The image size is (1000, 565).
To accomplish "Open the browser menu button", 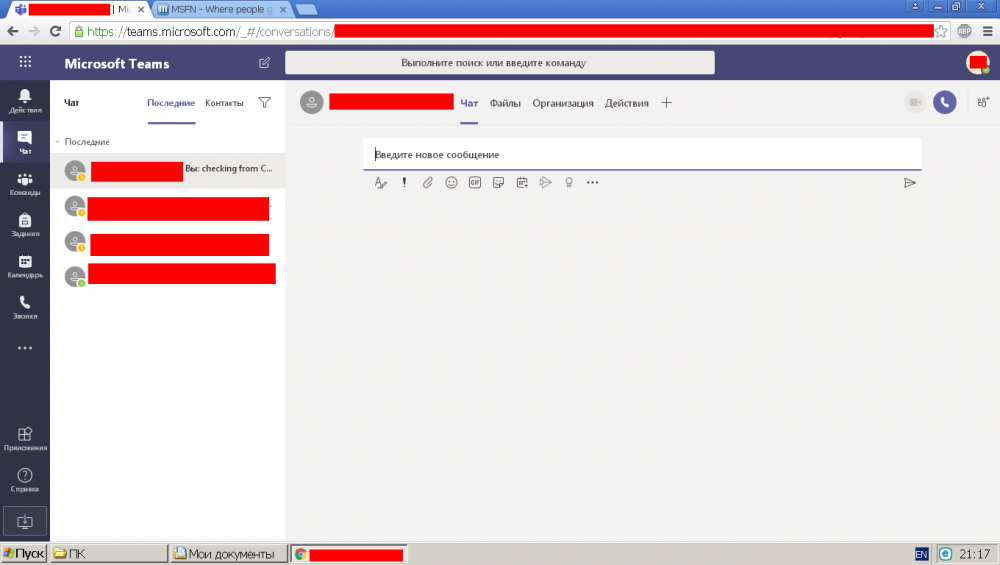I will pyautogui.click(x=987, y=31).
